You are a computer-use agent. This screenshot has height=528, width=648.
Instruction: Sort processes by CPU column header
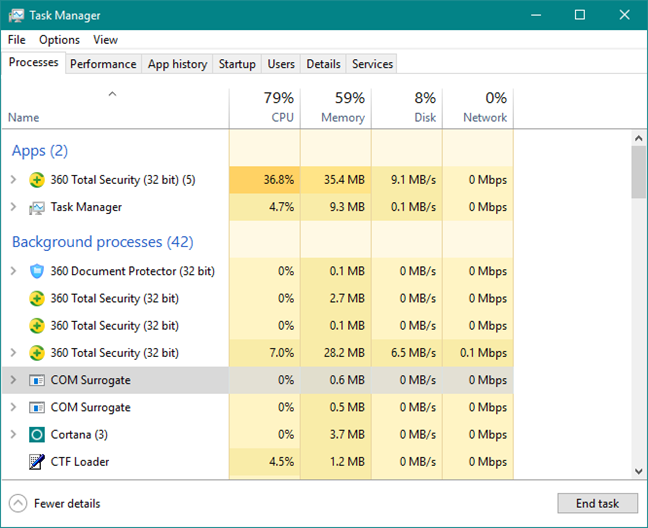265,107
